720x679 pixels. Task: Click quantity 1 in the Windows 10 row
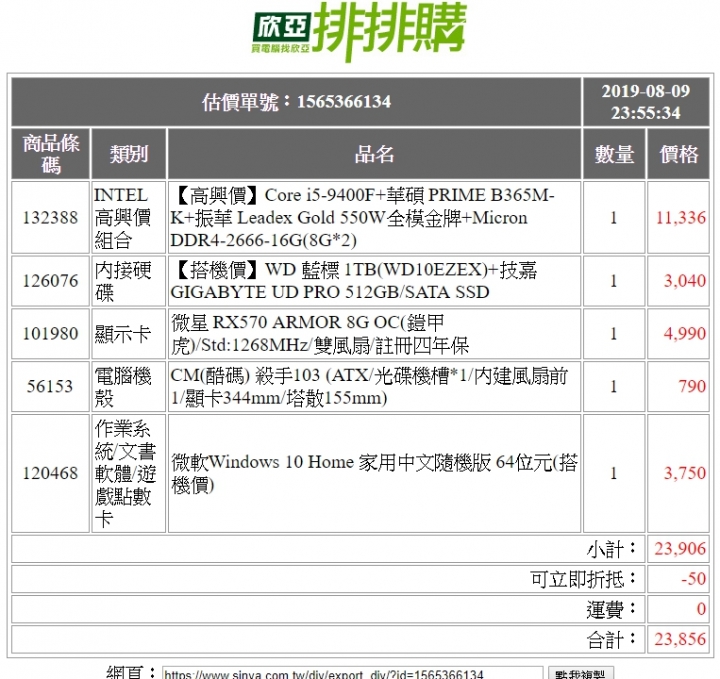pyautogui.click(x=614, y=473)
